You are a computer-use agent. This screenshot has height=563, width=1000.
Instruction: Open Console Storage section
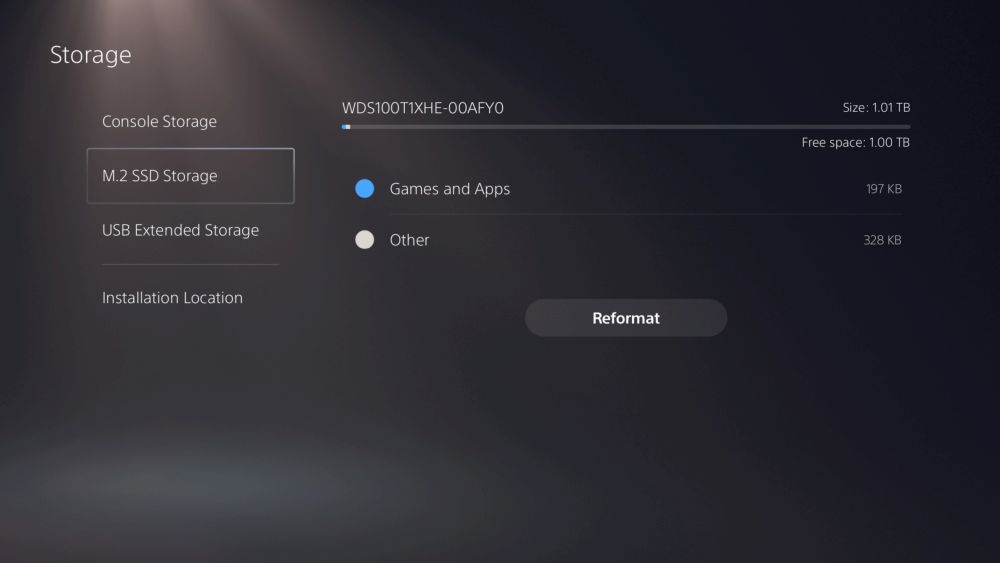click(159, 121)
